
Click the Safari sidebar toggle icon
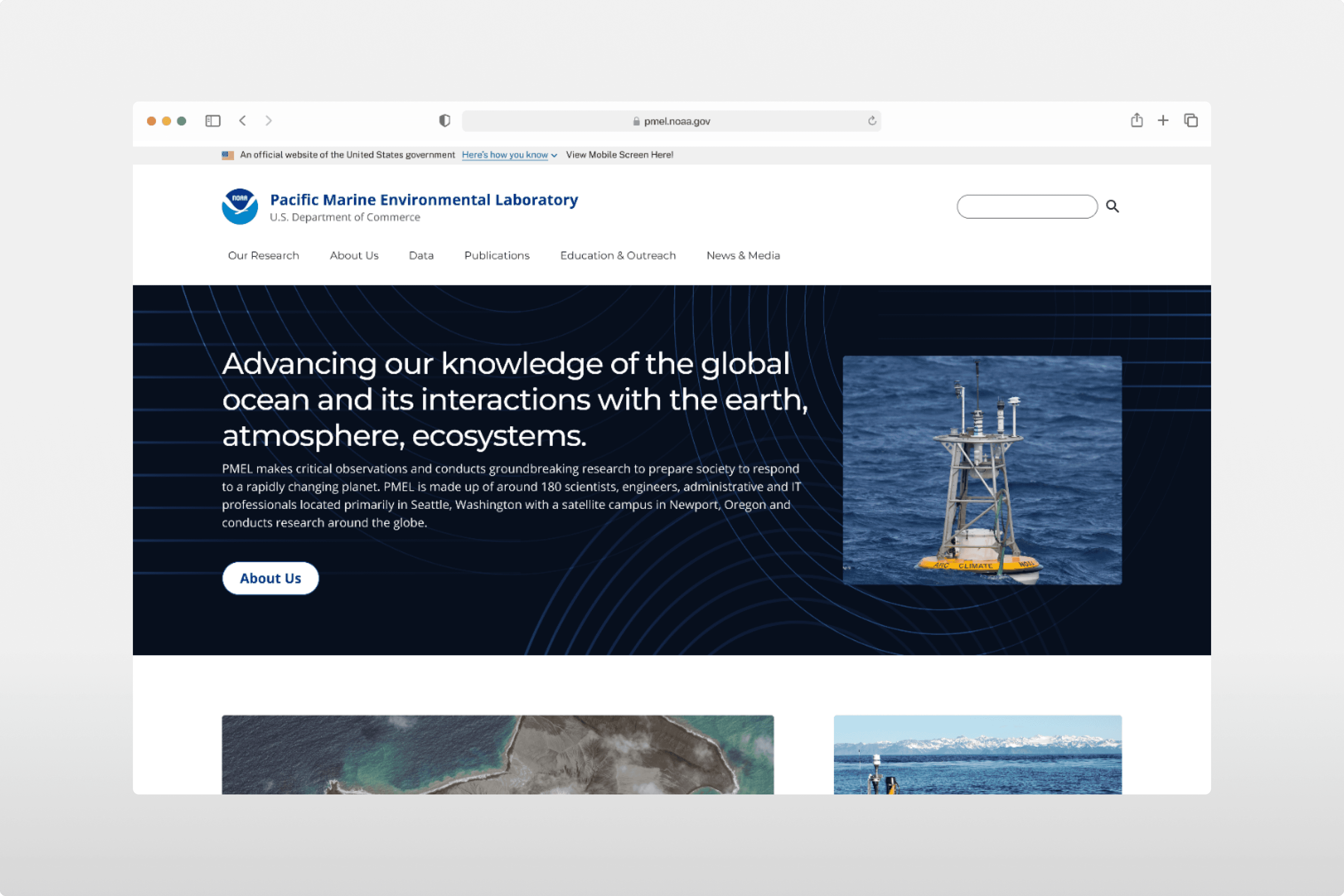click(x=212, y=121)
